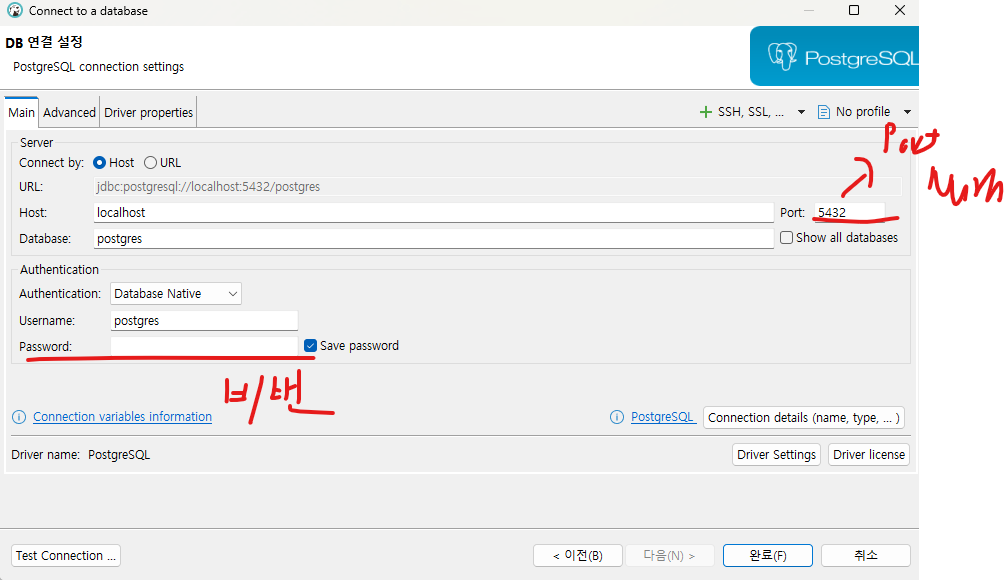Select the Host radio button
Image resolution: width=1004 pixels, height=580 pixels.
point(99,163)
